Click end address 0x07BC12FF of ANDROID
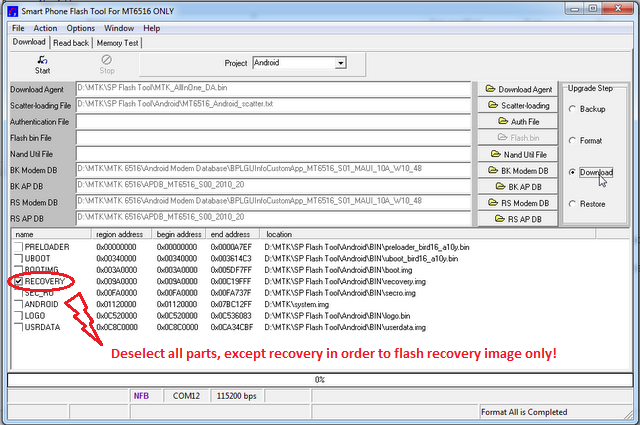 (231, 304)
